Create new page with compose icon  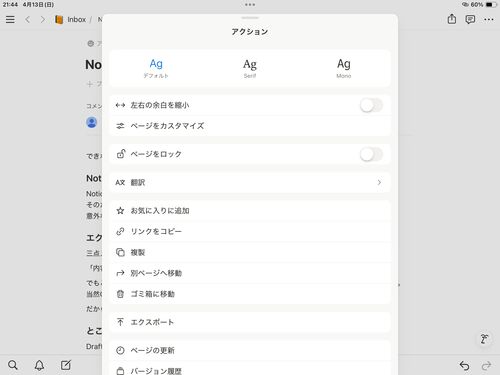point(66,365)
